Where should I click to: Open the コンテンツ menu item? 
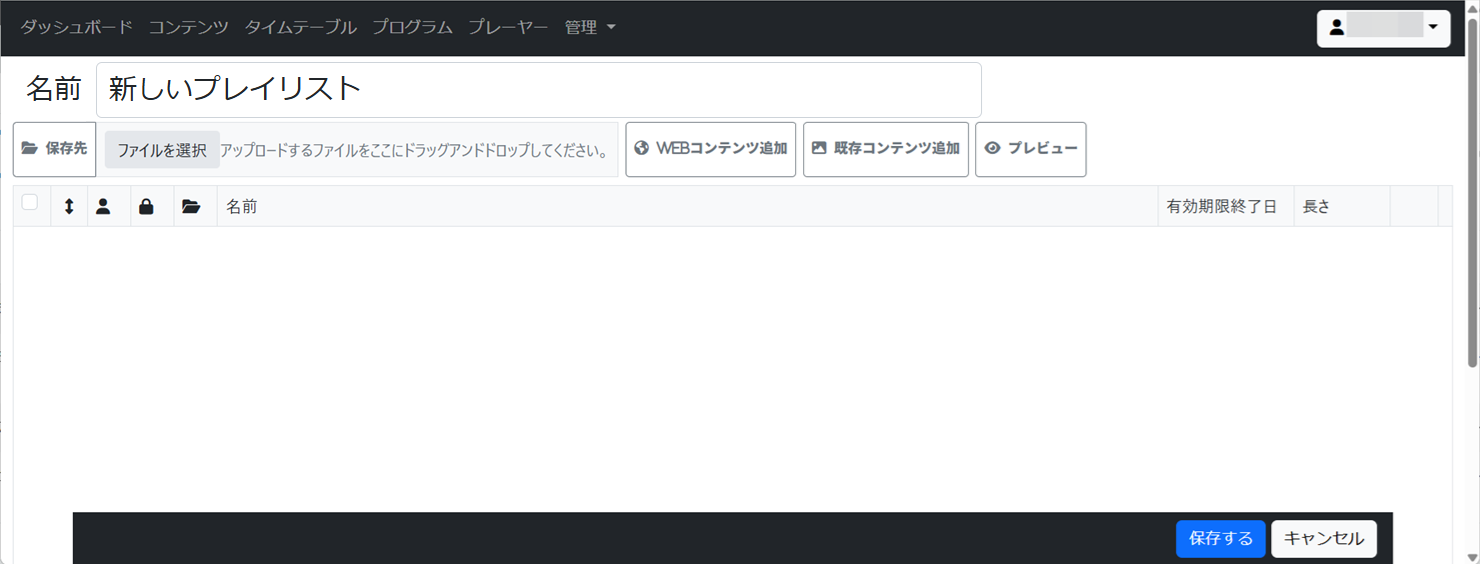[x=188, y=28]
